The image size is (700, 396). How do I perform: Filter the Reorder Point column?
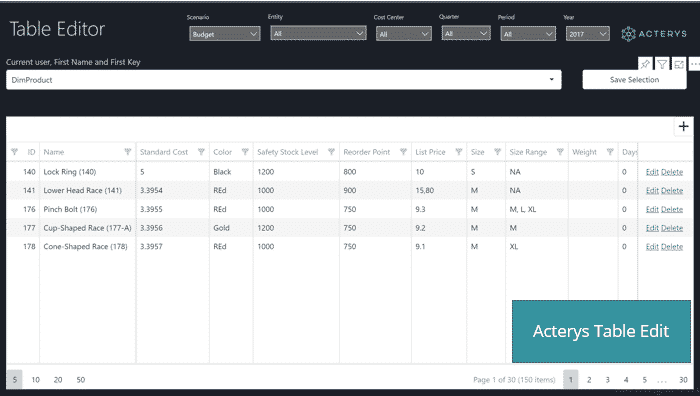(404, 152)
